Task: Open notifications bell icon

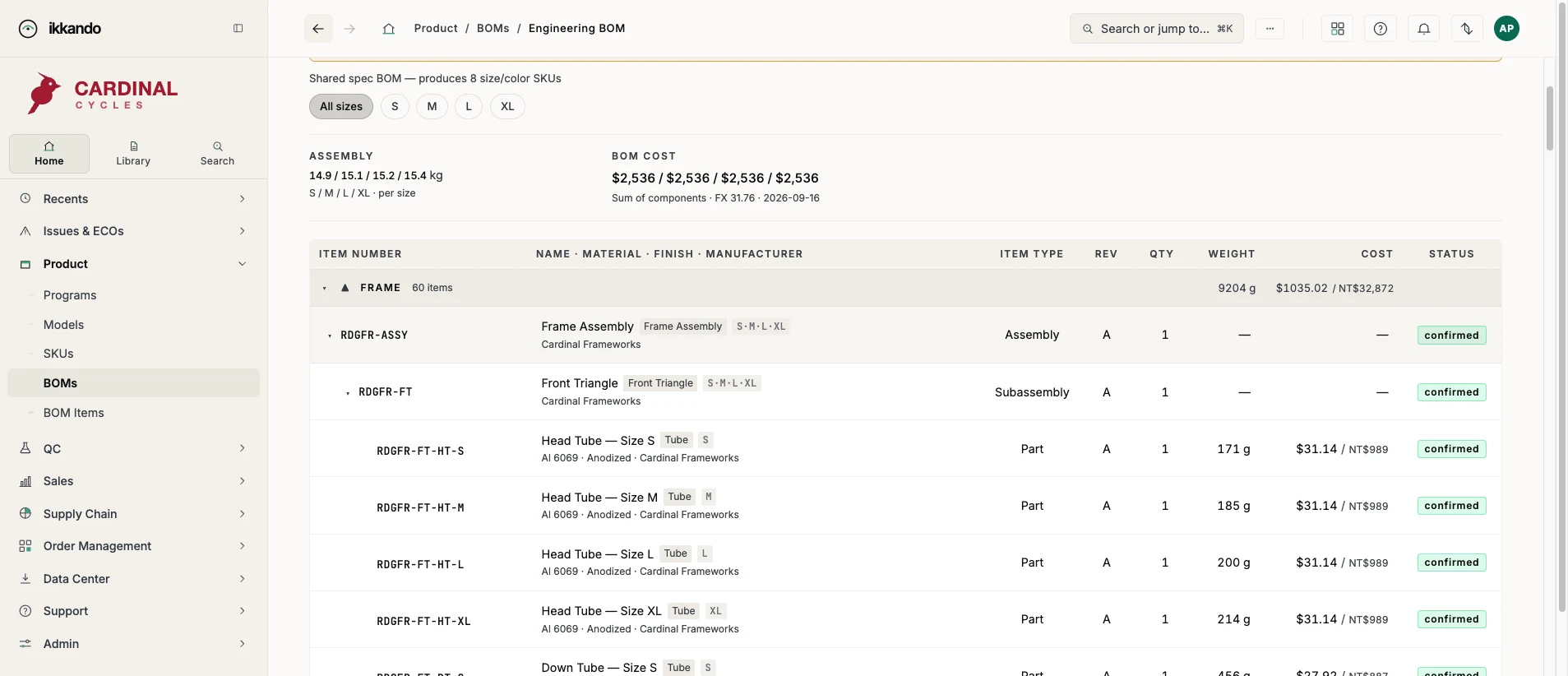Action: point(1424,29)
